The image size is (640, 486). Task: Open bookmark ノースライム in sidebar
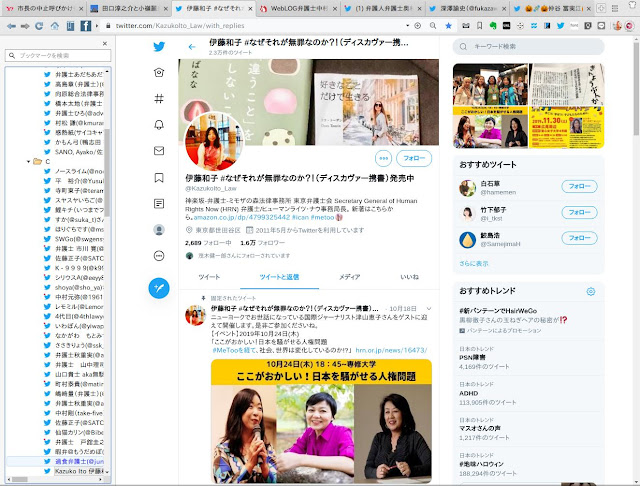(x=75, y=171)
